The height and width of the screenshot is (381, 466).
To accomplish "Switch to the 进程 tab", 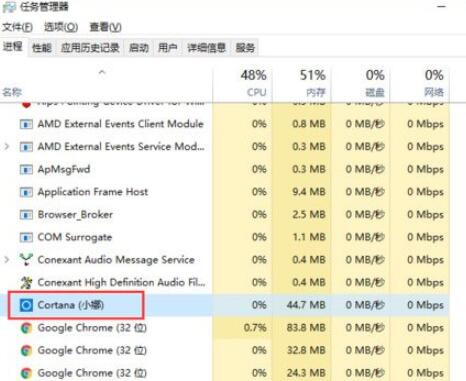I will coord(13,47).
